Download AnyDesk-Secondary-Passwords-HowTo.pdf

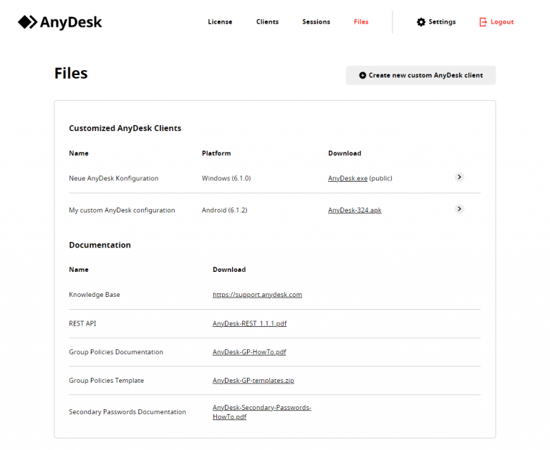coord(262,412)
